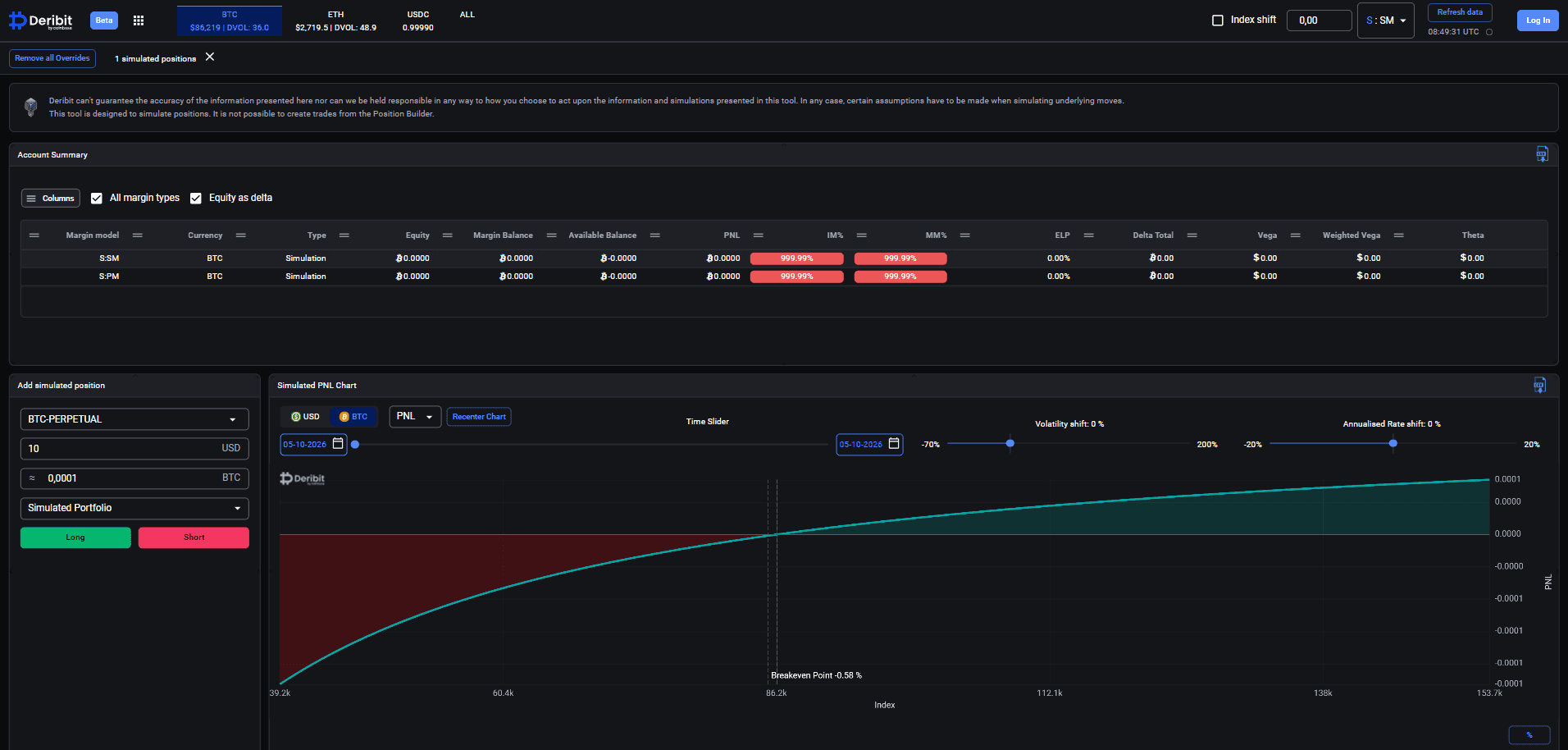Click the Deribit logo

(40, 21)
